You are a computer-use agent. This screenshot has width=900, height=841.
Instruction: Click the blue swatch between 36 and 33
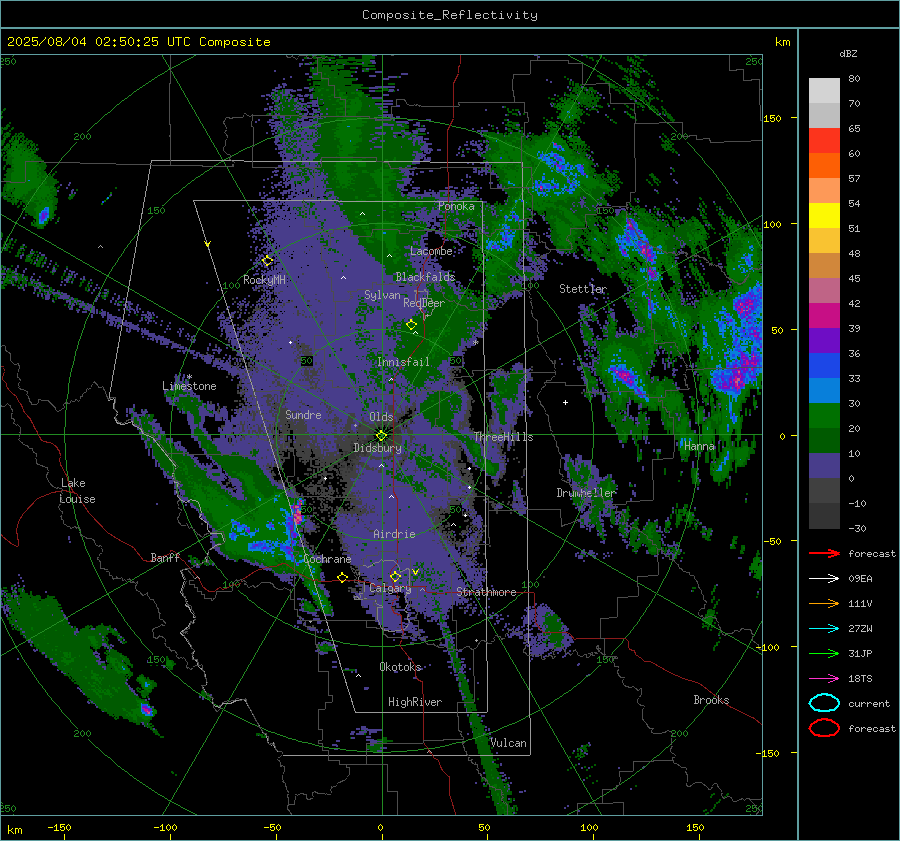click(824, 366)
